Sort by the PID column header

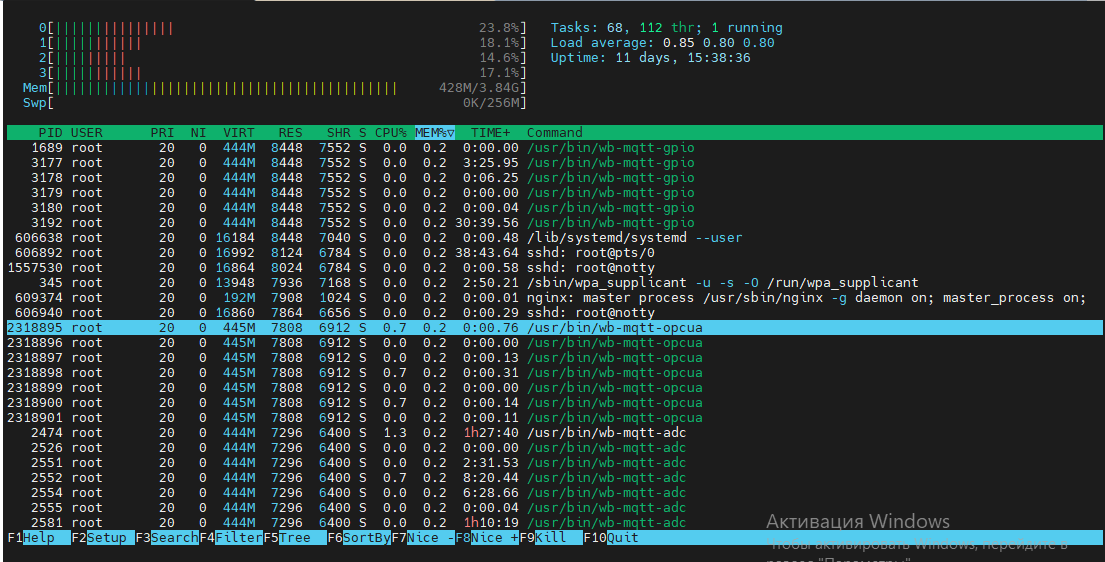[x=50, y=133]
